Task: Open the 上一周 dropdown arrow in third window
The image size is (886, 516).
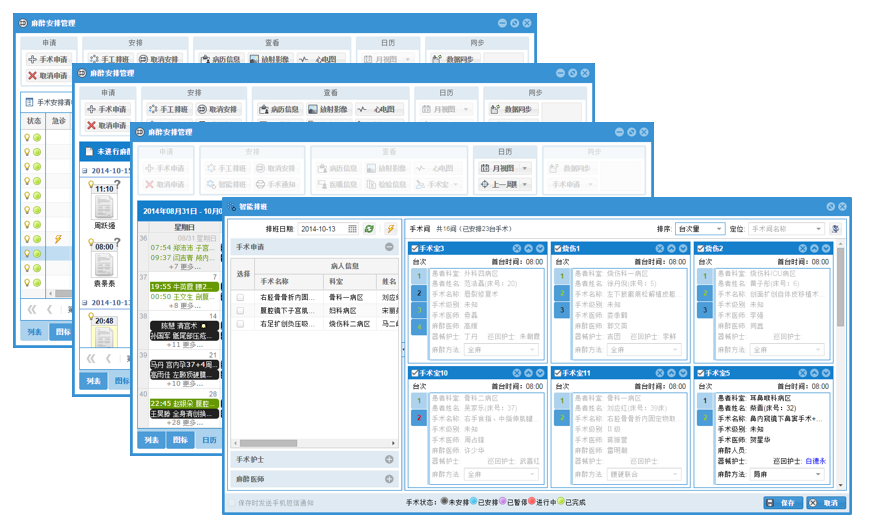Action: tap(525, 184)
